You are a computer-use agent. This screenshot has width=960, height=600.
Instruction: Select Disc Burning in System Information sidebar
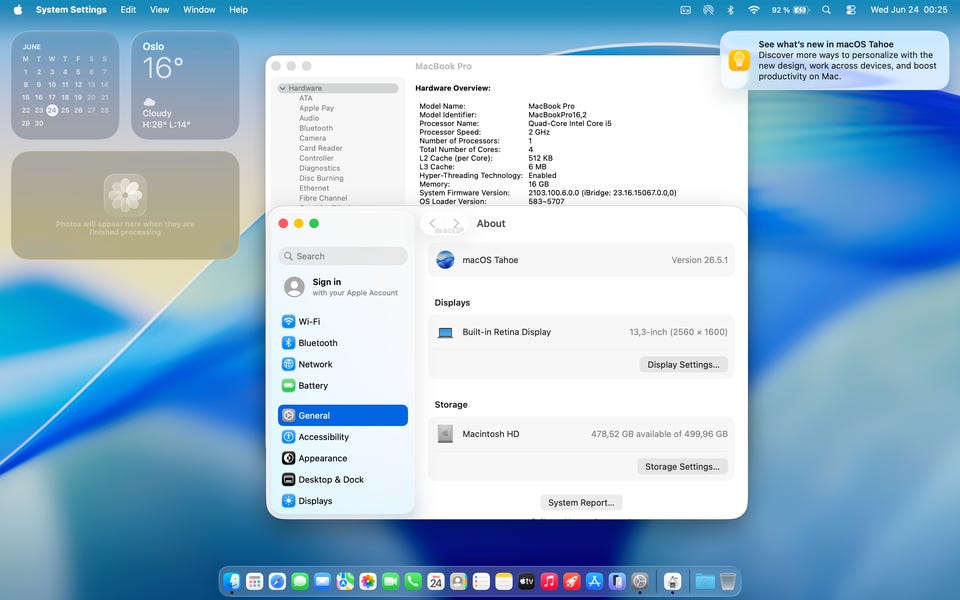(321, 178)
